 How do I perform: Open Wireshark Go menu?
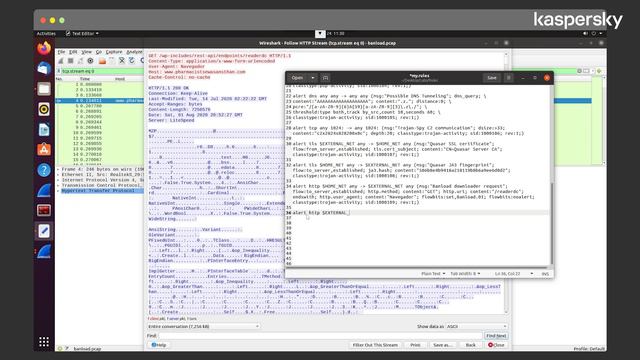[99, 52]
